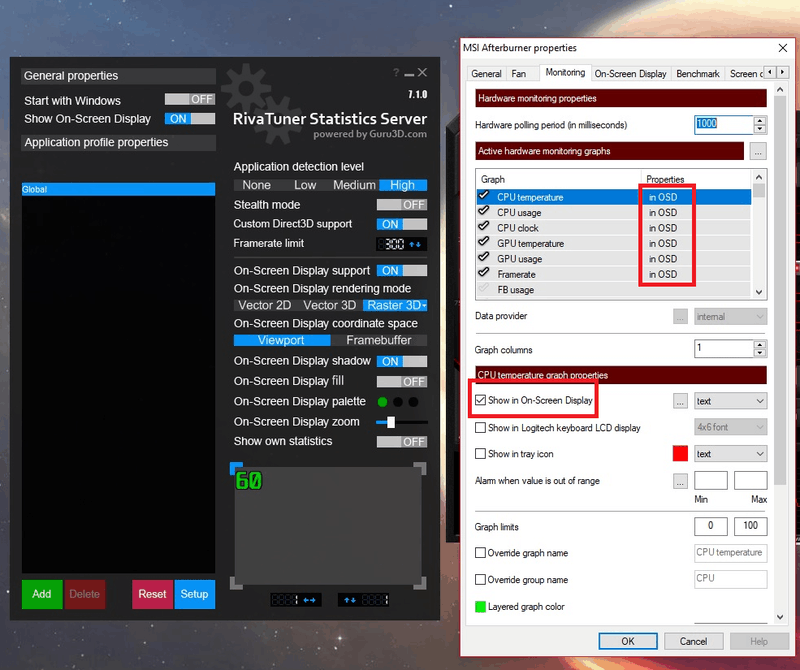Click Cancel in Afterburner properties
The height and width of the screenshot is (670, 800).
693,641
